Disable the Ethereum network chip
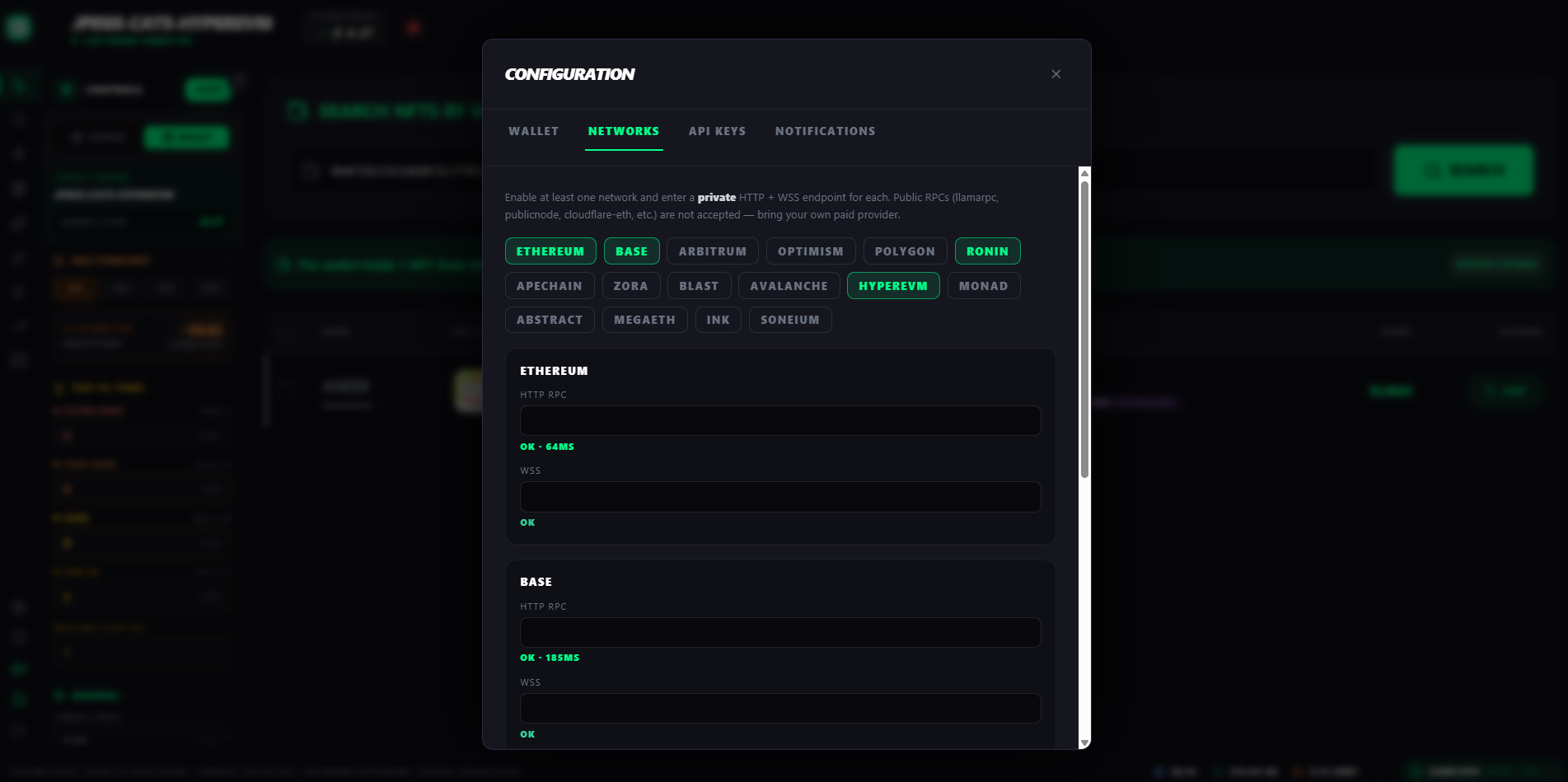Viewport: 1568px width, 782px height. point(550,251)
